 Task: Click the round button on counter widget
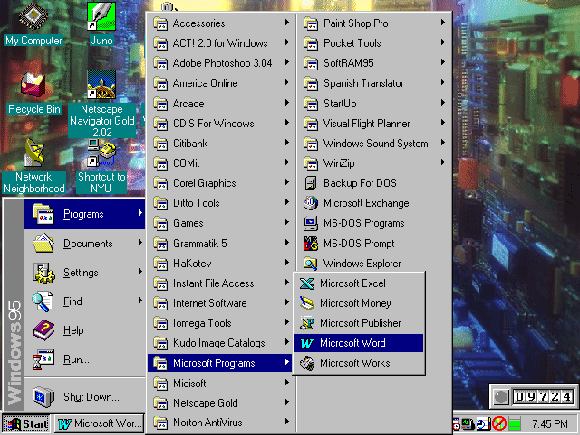[500, 397]
